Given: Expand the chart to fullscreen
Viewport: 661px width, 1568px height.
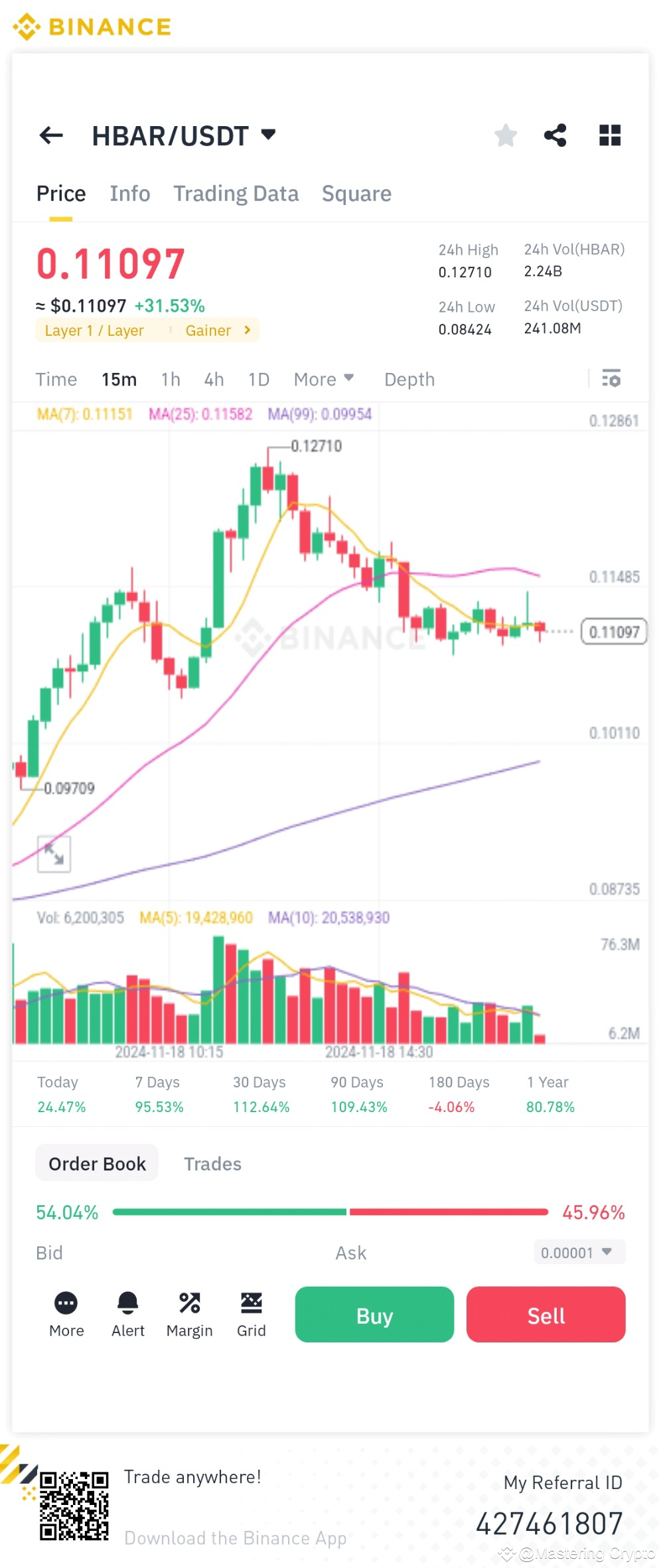Looking at the screenshot, I should pyautogui.click(x=53, y=853).
